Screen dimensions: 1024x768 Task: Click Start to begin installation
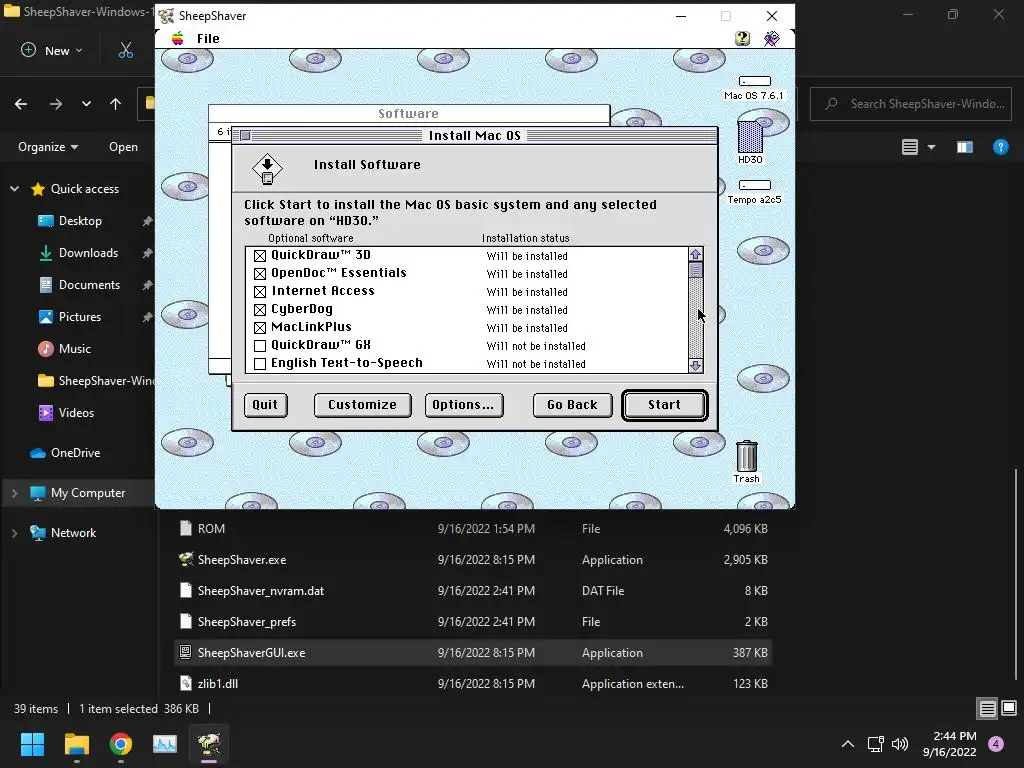click(x=664, y=405)
